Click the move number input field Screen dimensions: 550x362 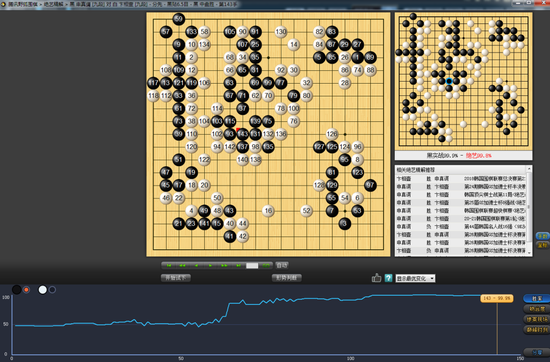(252, 266)
